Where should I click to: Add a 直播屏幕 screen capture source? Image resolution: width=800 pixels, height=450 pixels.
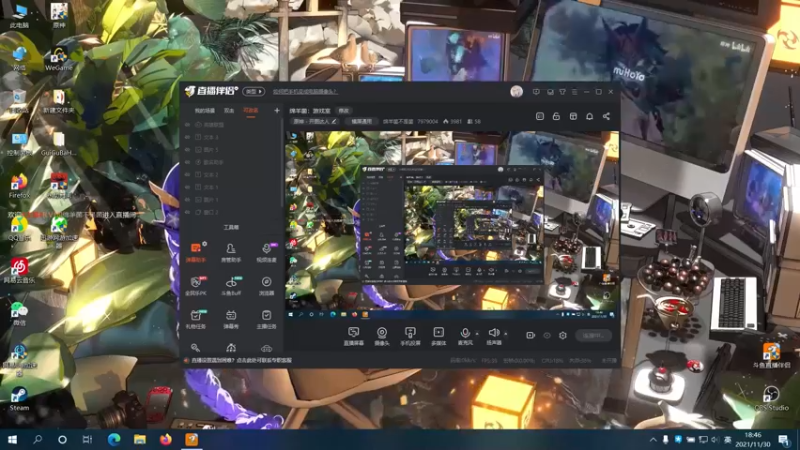tap(354, 336)
